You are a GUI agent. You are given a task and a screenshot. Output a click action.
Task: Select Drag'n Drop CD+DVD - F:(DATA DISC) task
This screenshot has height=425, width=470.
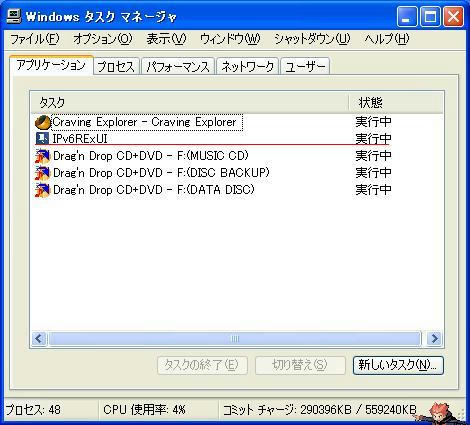pyautogui.click(x=154, y=190)
